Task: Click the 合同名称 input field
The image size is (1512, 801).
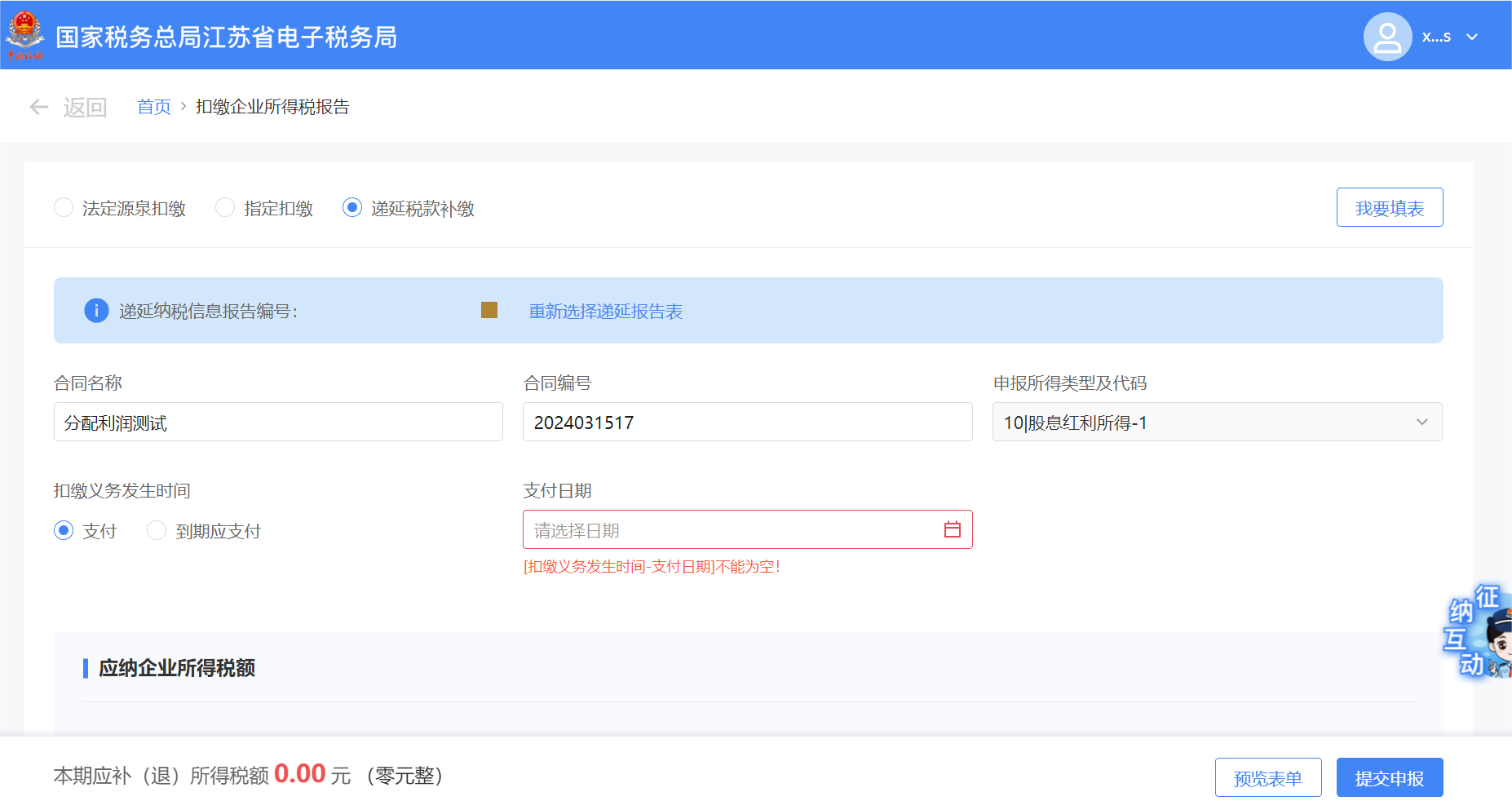Action: (x=277, y=423)
